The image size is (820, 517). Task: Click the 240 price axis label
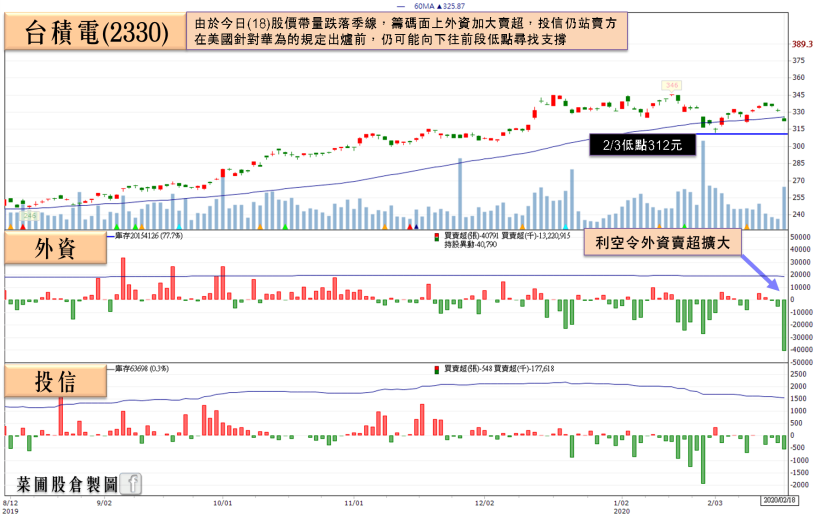pos(799,214)
